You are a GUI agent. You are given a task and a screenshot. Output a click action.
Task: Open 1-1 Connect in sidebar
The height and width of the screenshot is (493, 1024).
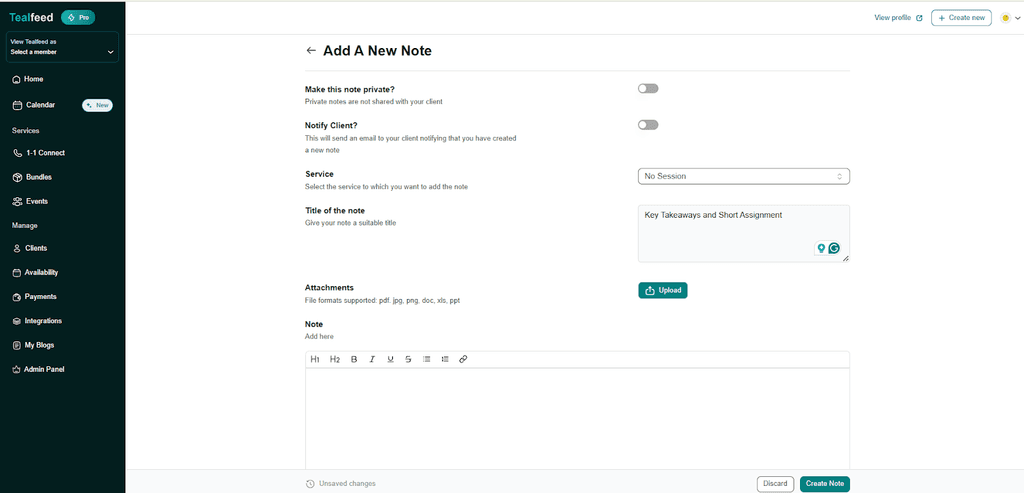[39, 153]
